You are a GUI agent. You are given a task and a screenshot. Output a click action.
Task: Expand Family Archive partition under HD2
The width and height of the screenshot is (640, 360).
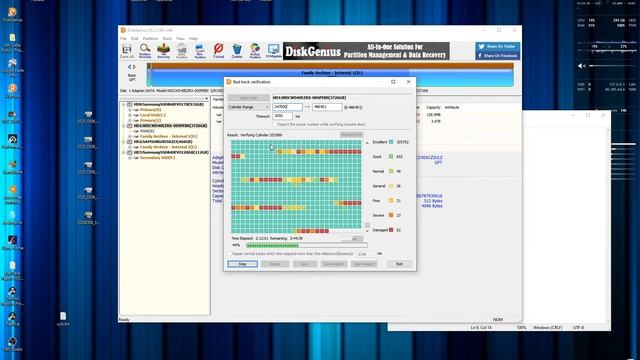click(x=130, y=147)
